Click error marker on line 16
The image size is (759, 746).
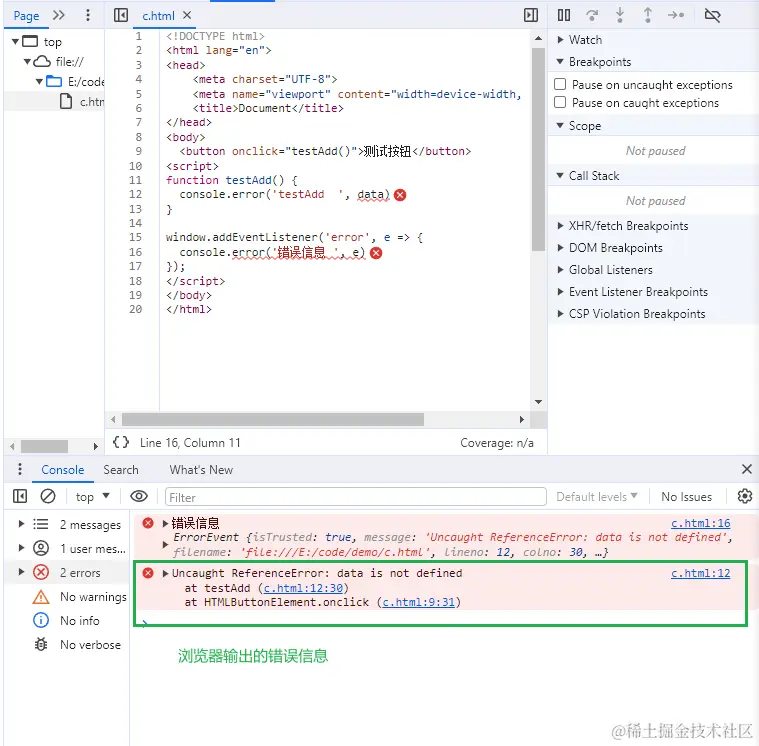(376, 253)
